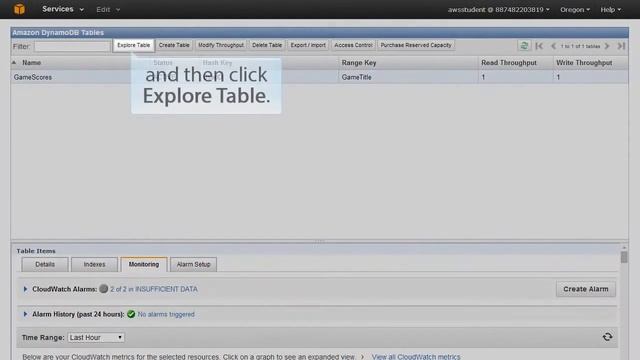Sort by Name column arrow
Screen dimensions: 640x360
click(14, 62)
